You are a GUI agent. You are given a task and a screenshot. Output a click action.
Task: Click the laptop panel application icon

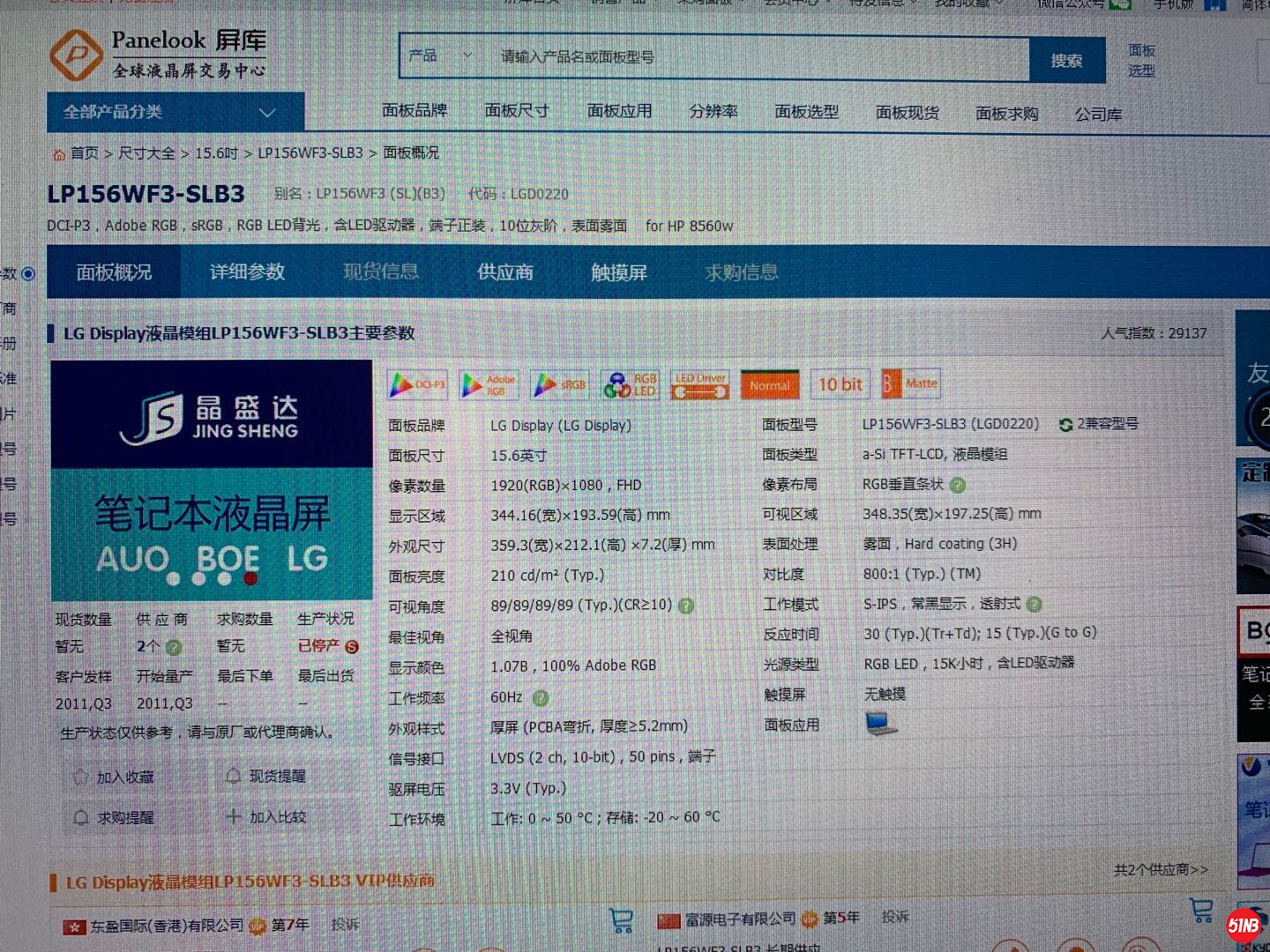(881, 724)
